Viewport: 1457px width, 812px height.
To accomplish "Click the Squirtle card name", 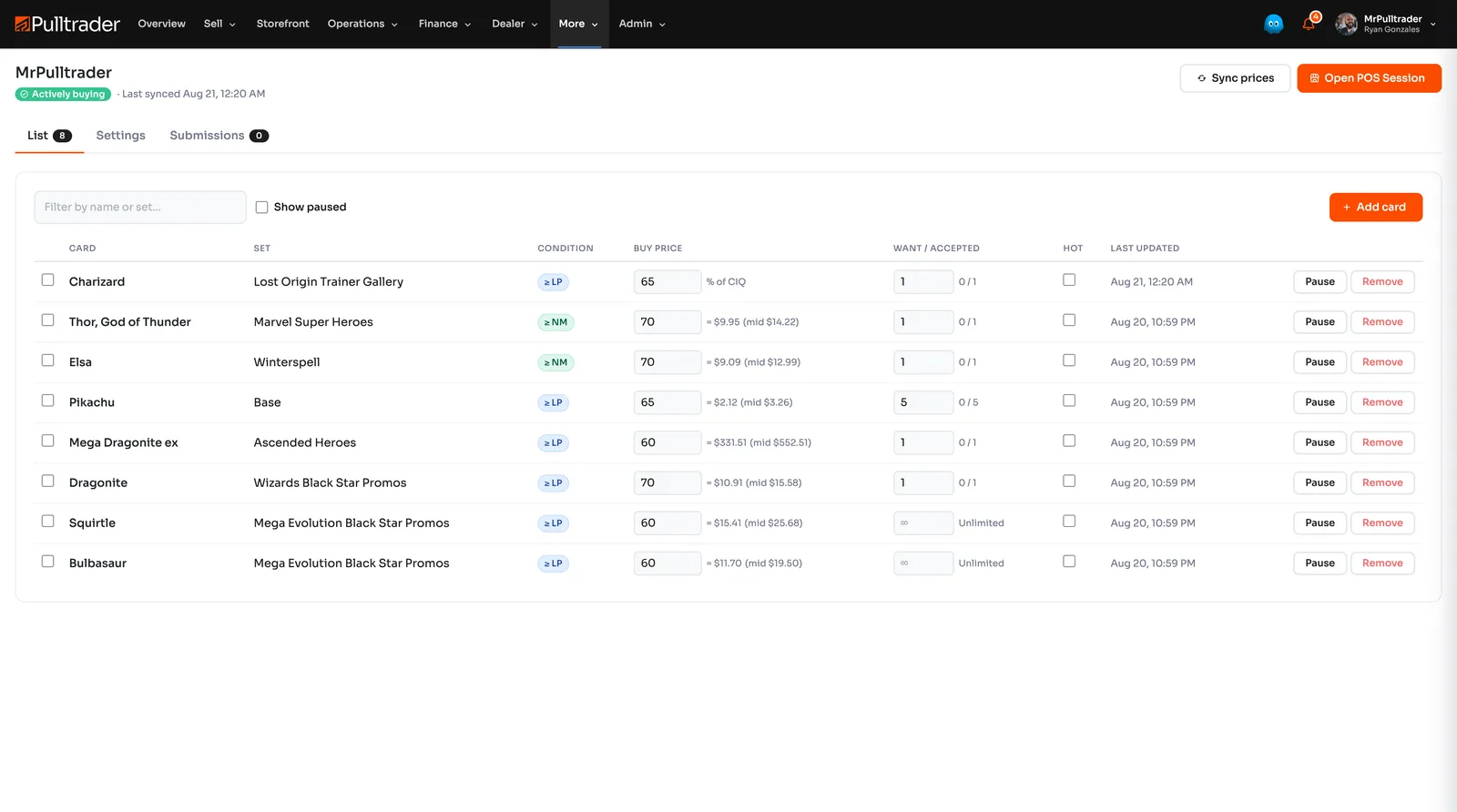I will click(x=92, y=523).
